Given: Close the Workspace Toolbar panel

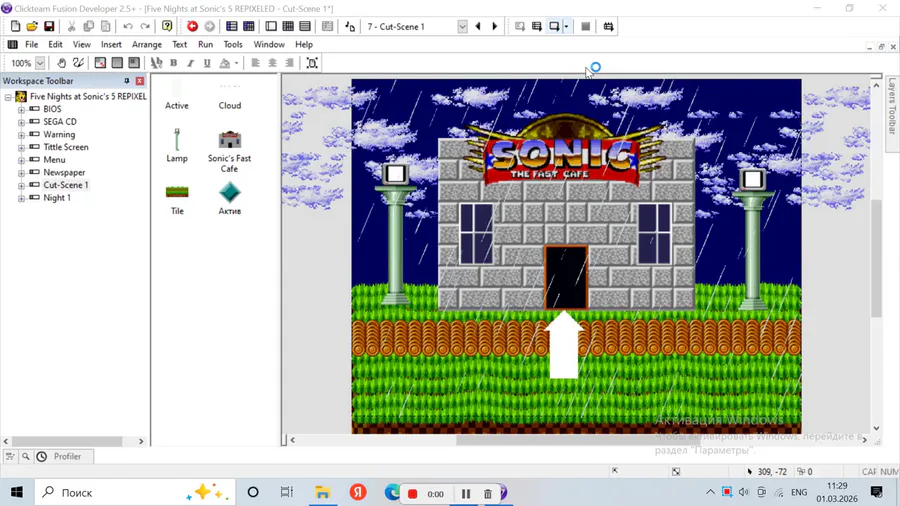Looking at the screenshot, I should [x=139, y=81].
